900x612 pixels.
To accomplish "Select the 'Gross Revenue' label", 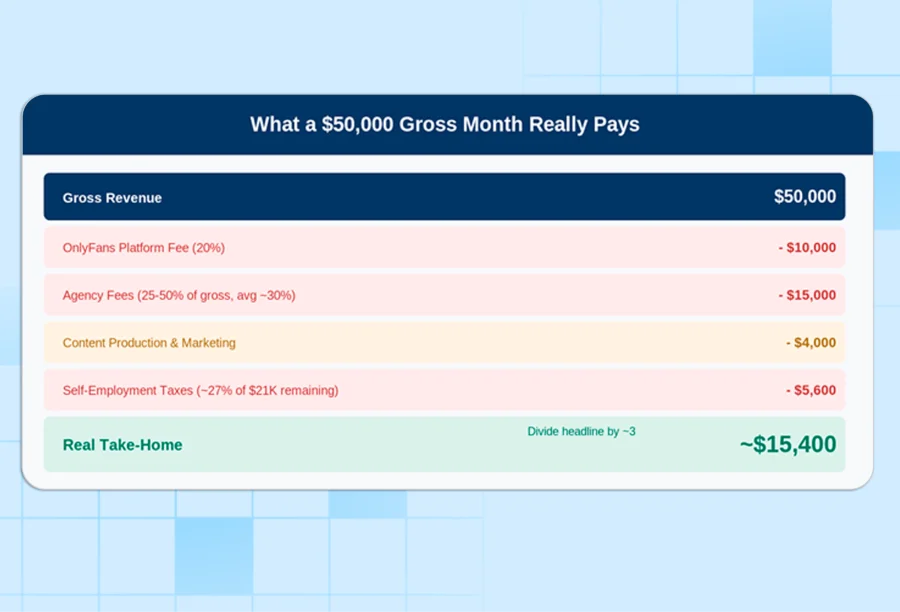I will click(x=112, y=197).
